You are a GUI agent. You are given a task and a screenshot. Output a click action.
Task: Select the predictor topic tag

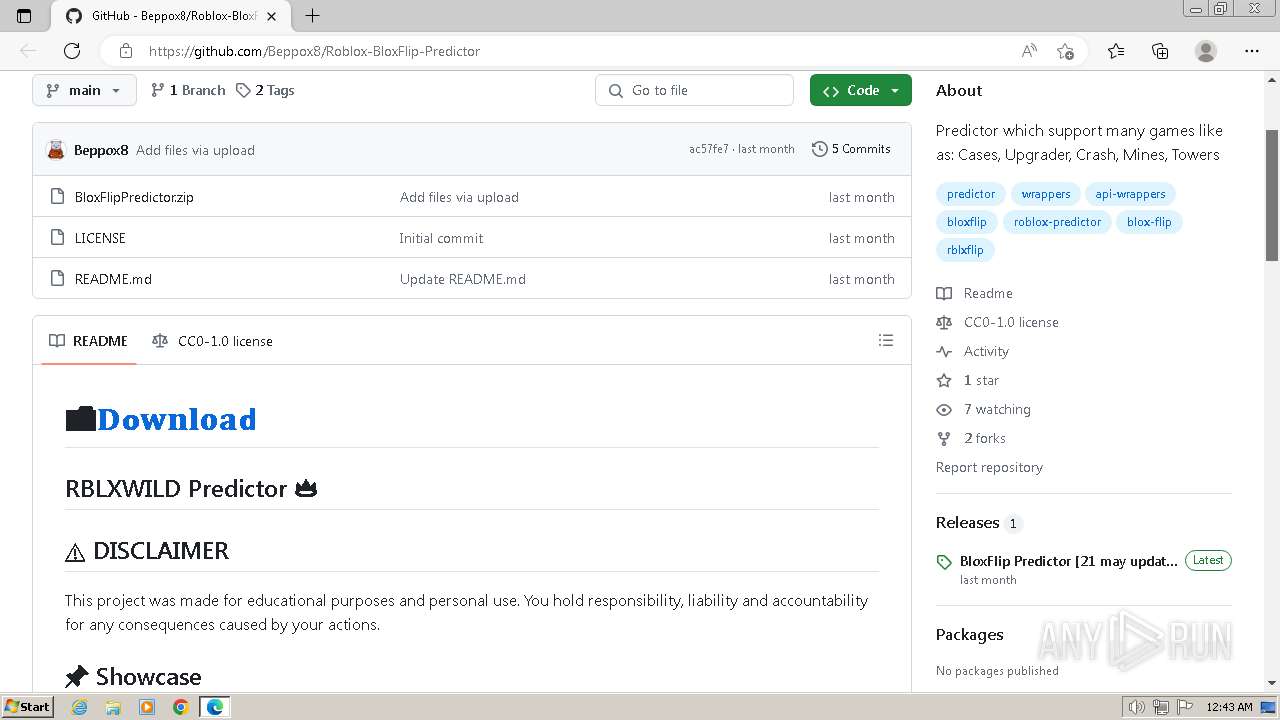coord(971,194)
